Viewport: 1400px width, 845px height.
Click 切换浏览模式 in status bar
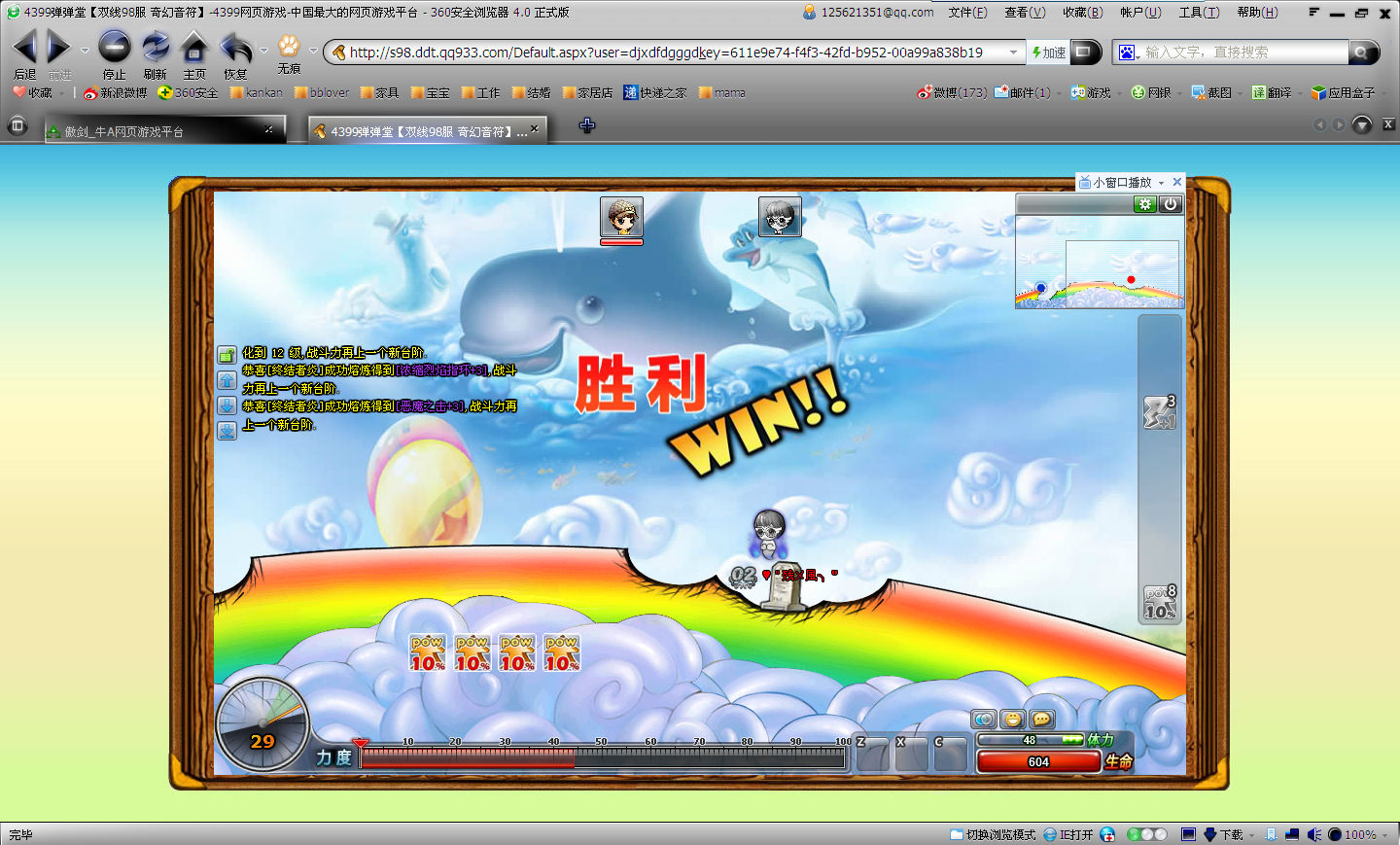coord(993,834)
